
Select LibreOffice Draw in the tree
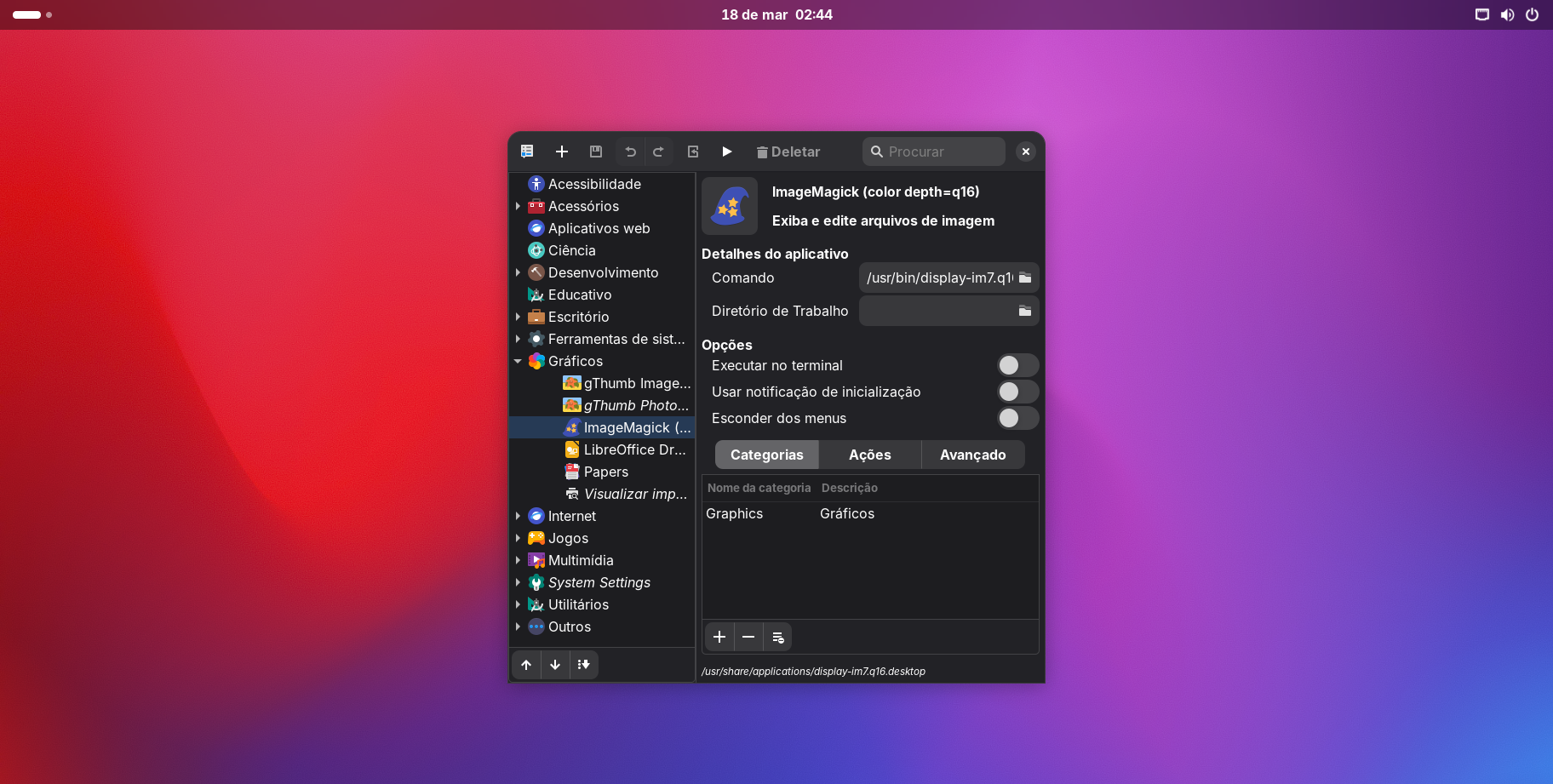pyautogui.click(x=633, y=449)
